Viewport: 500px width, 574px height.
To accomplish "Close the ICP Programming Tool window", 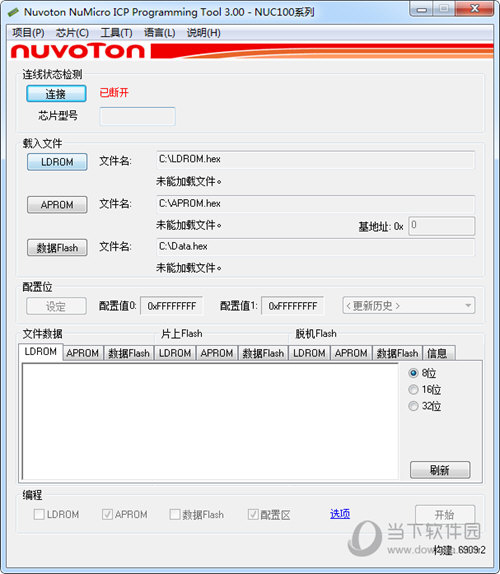I will 475,9.
